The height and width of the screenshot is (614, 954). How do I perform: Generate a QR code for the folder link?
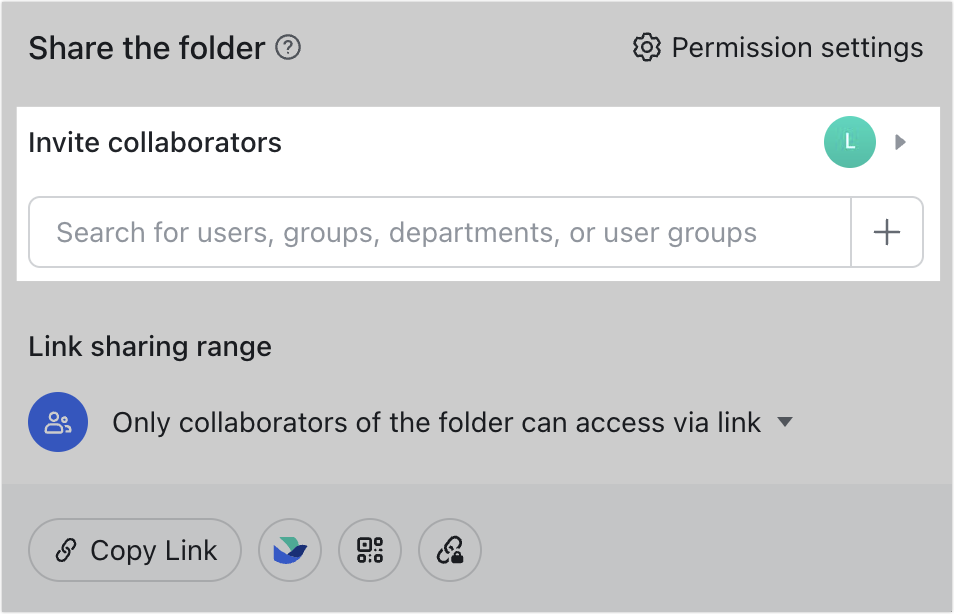tap(370, 550)
